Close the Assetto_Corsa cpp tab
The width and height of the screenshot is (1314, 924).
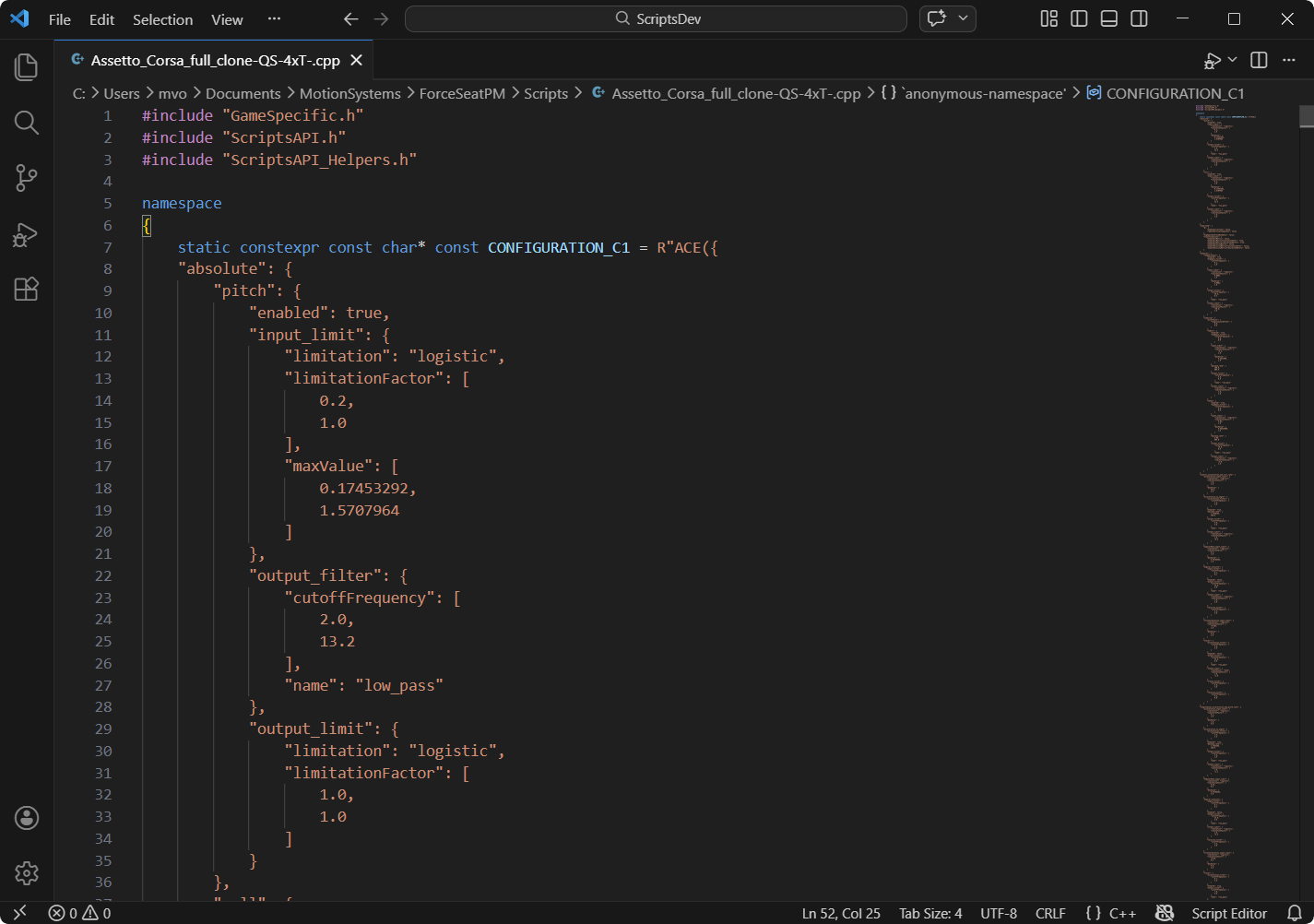[356, 60]
